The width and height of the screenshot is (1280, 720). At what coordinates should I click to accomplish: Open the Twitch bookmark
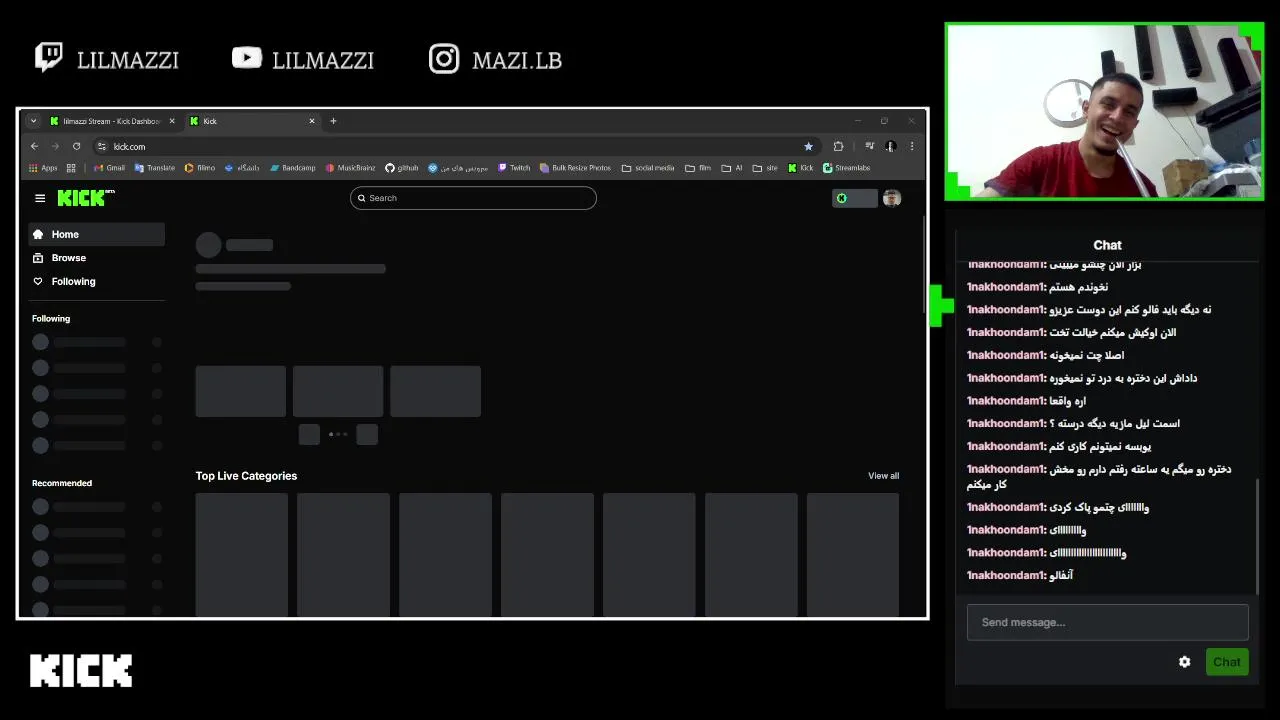click(514, 168)
